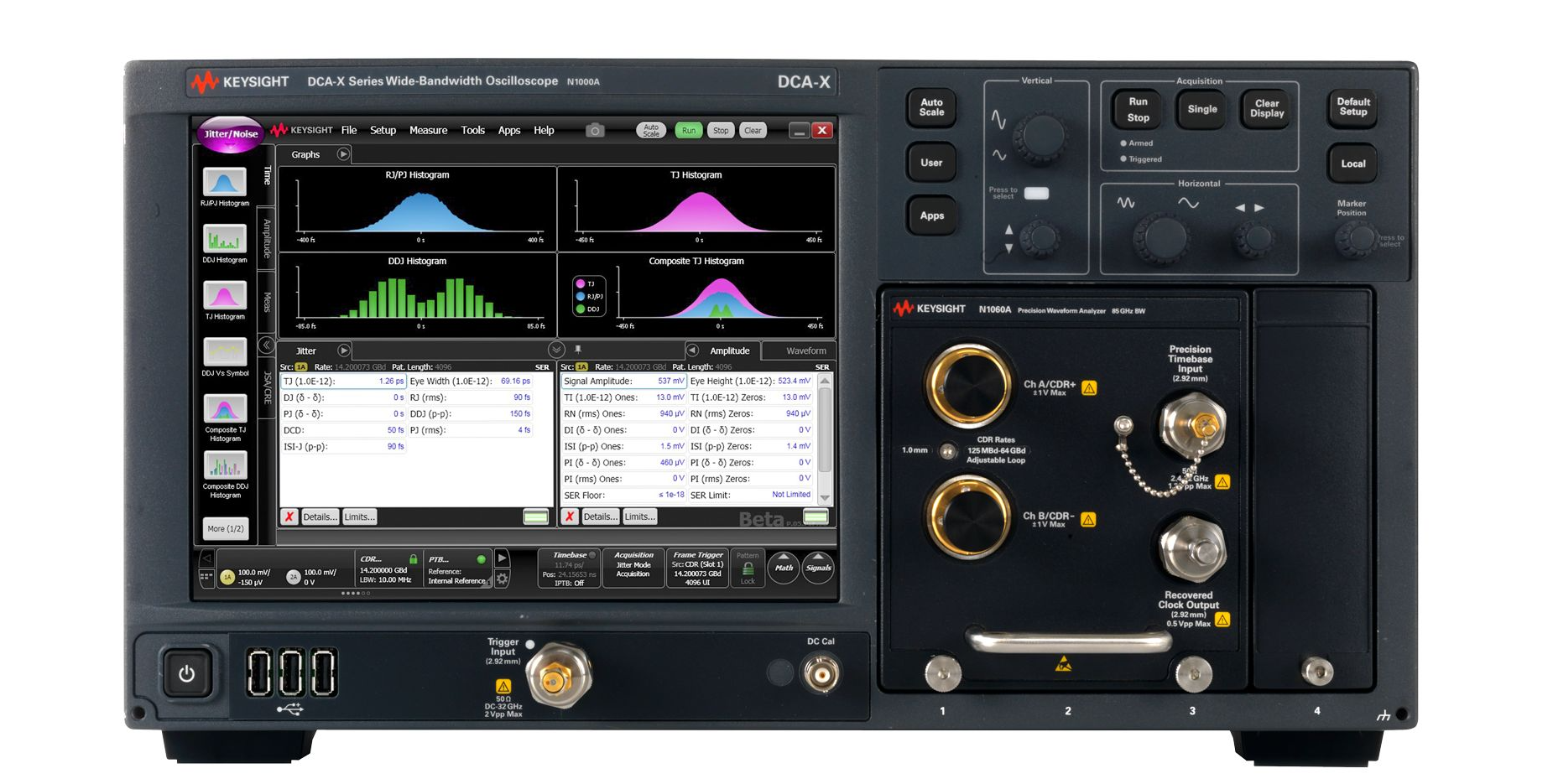Open the Measure menu
The image size is (1553, 784).
(x=428, y=131)
